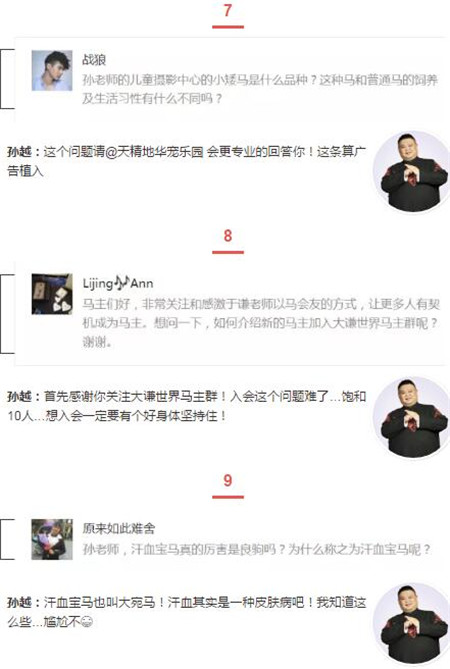
Task: Click the question about 汗血宝马
Action: [x=257, y=549]
